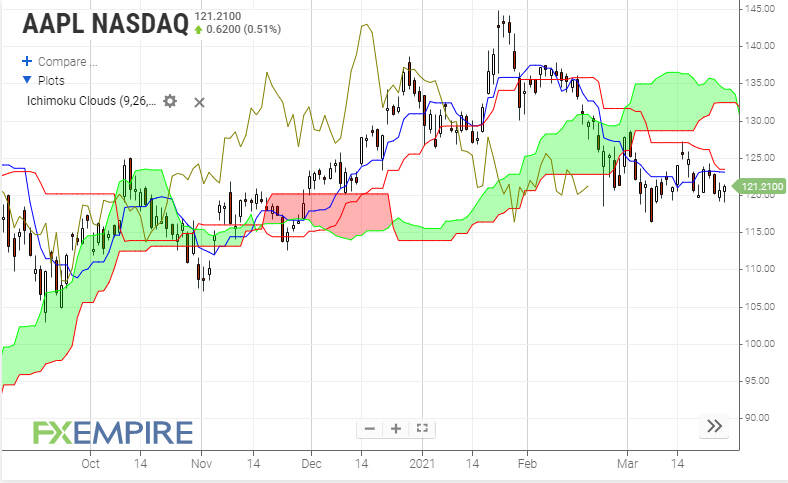The image size is (788, 483).
Task: Click the Nov date label
Action: point(202,463)
